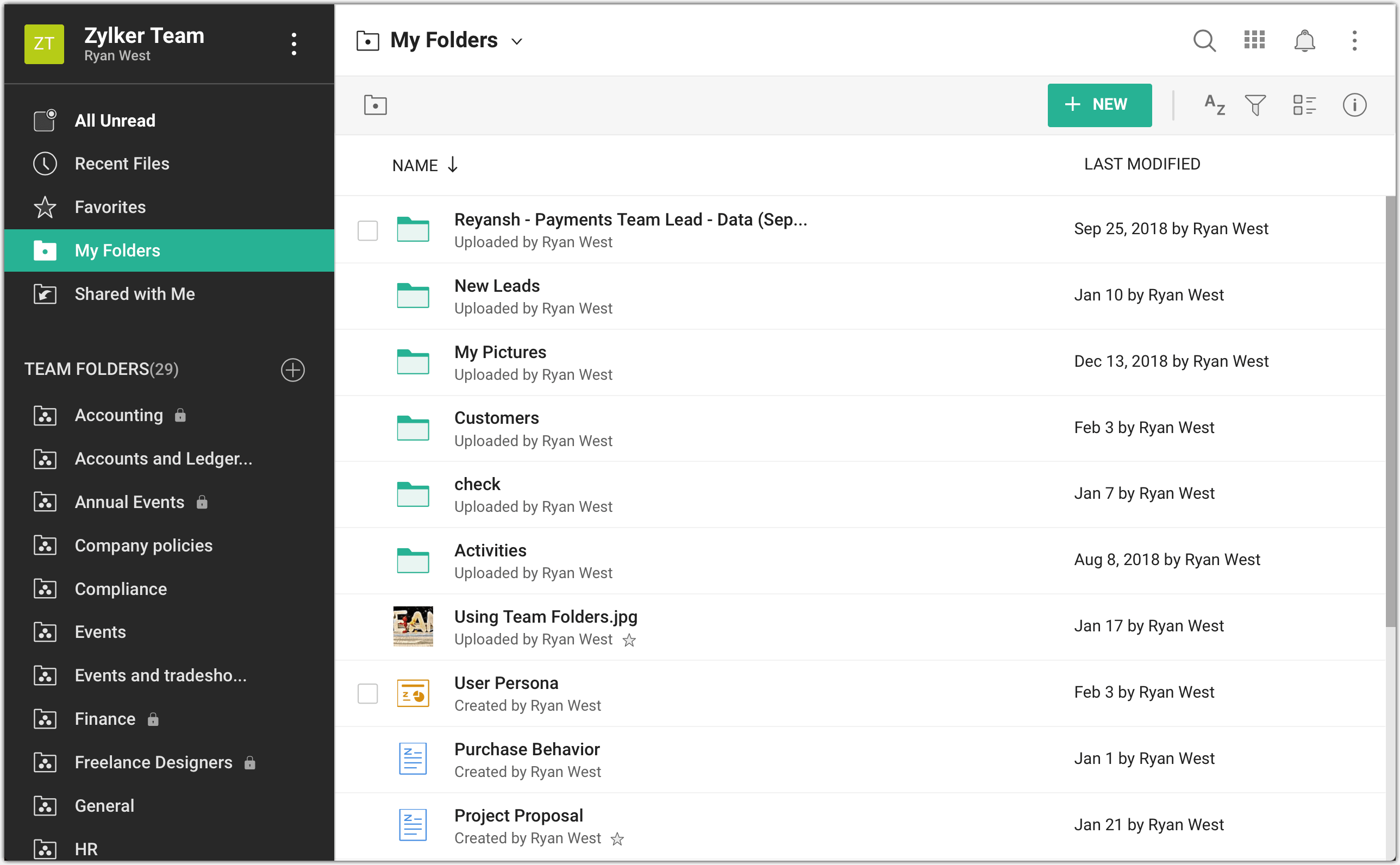Open the search icon
Viewport: 1400px width, 865px height.
[x=1204, y=40]
